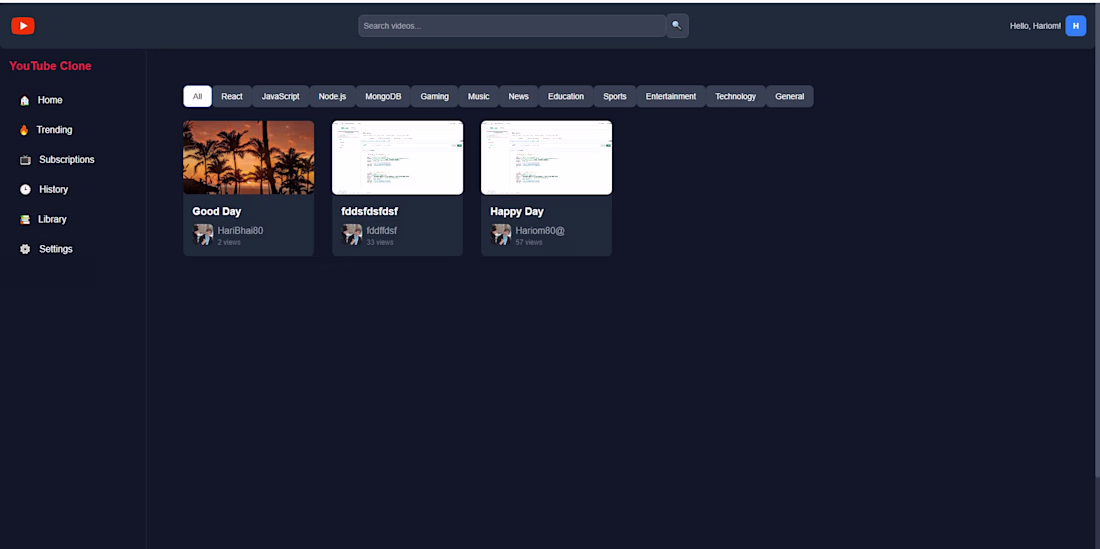Click the Happy Day video title
Viewport: 1100px width, 549px height.
[517, 211]
